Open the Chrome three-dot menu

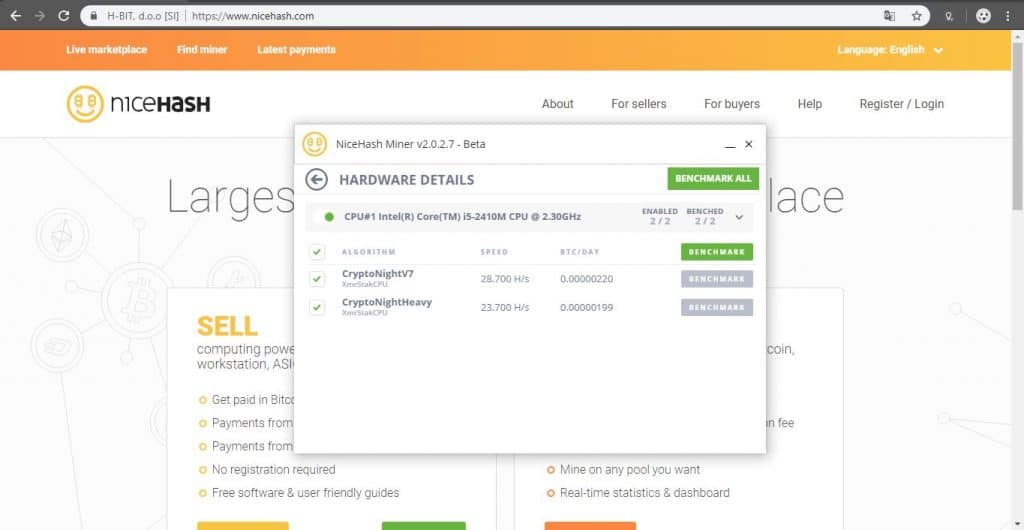[1008, 16]
